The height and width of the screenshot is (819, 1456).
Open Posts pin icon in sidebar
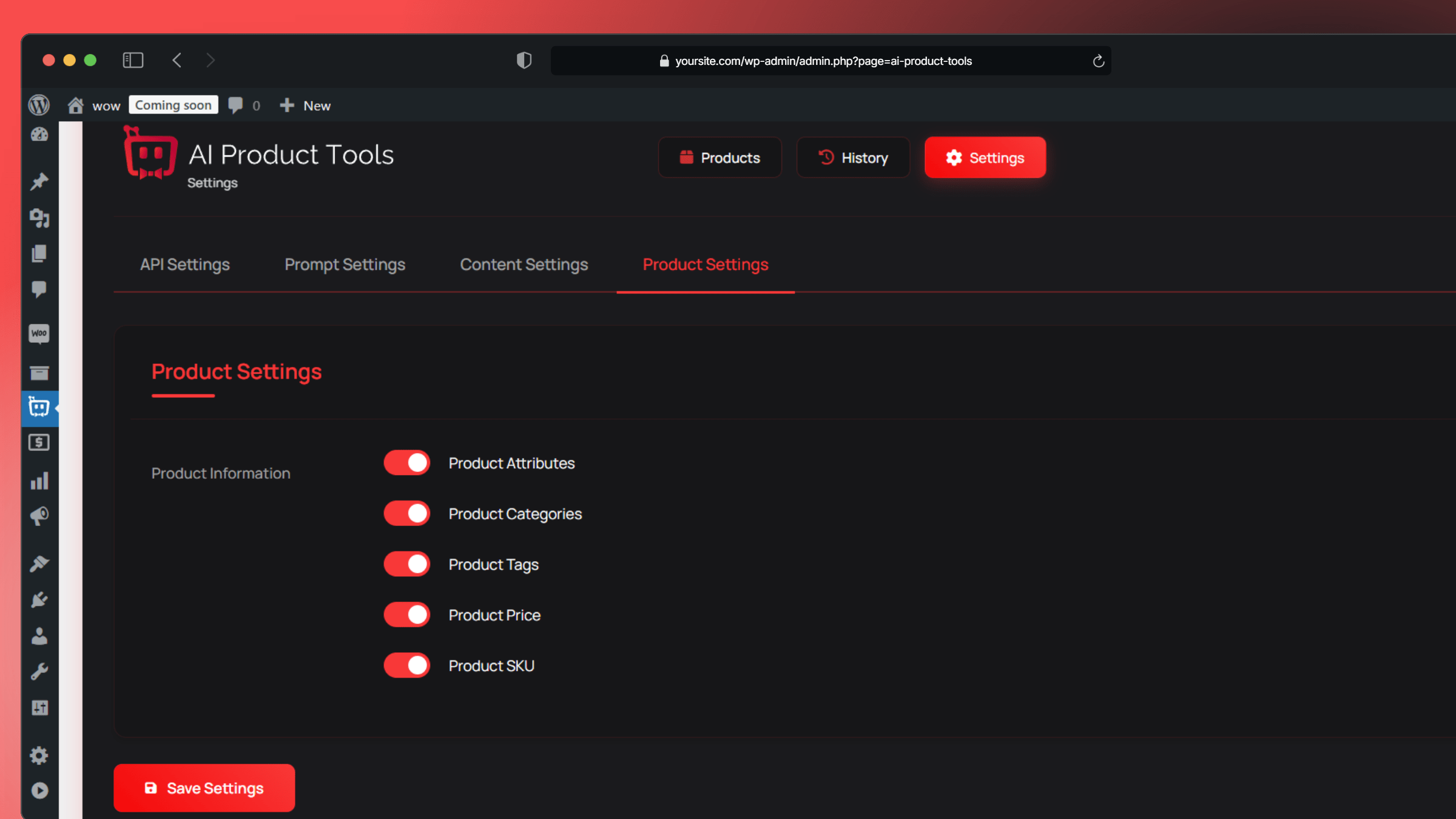point(39,181)
